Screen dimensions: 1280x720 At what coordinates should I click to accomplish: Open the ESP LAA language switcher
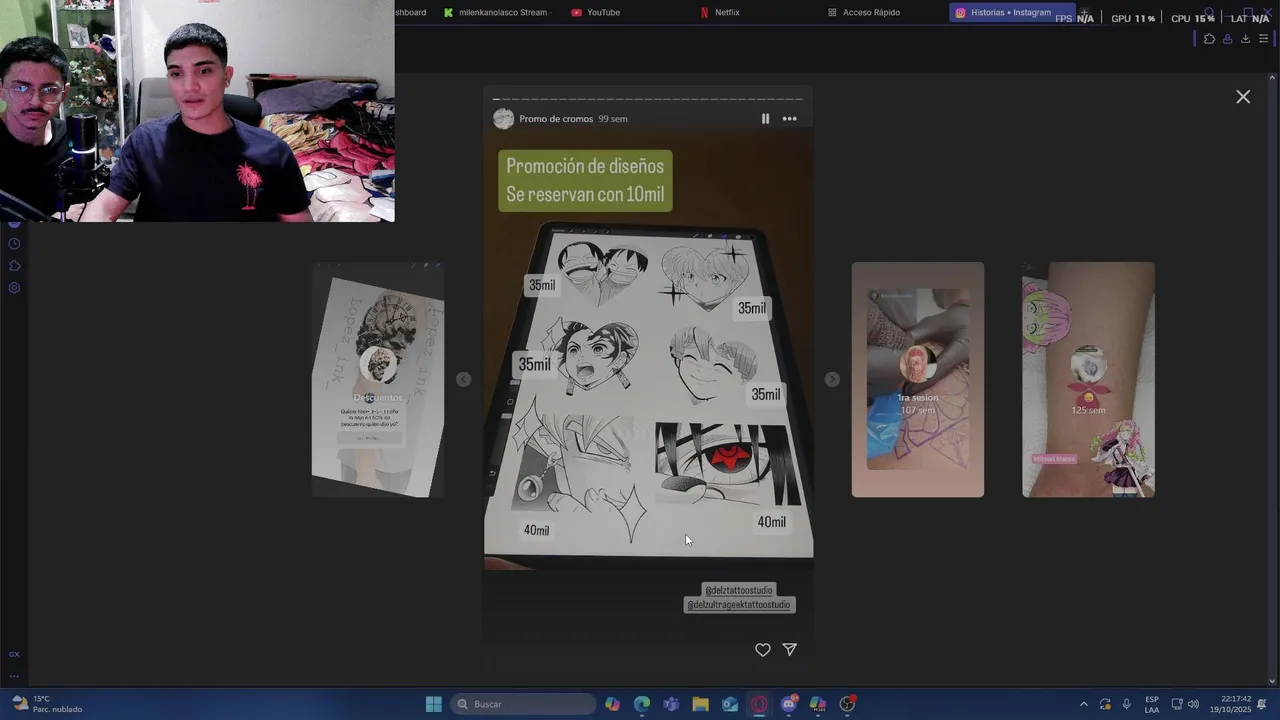click(x=1152, y=704)
